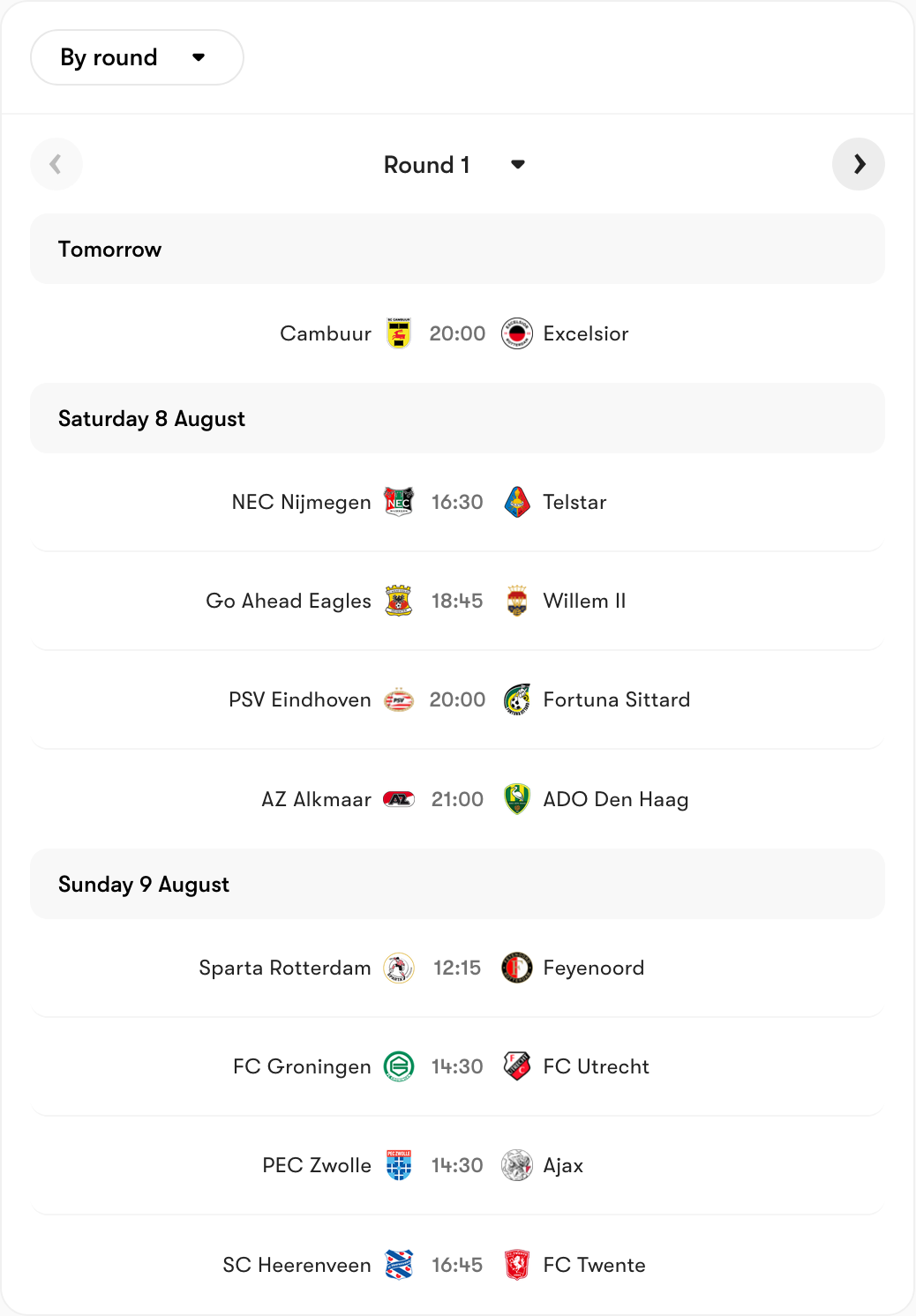Select the SC Heerenveen team name

297,1265
